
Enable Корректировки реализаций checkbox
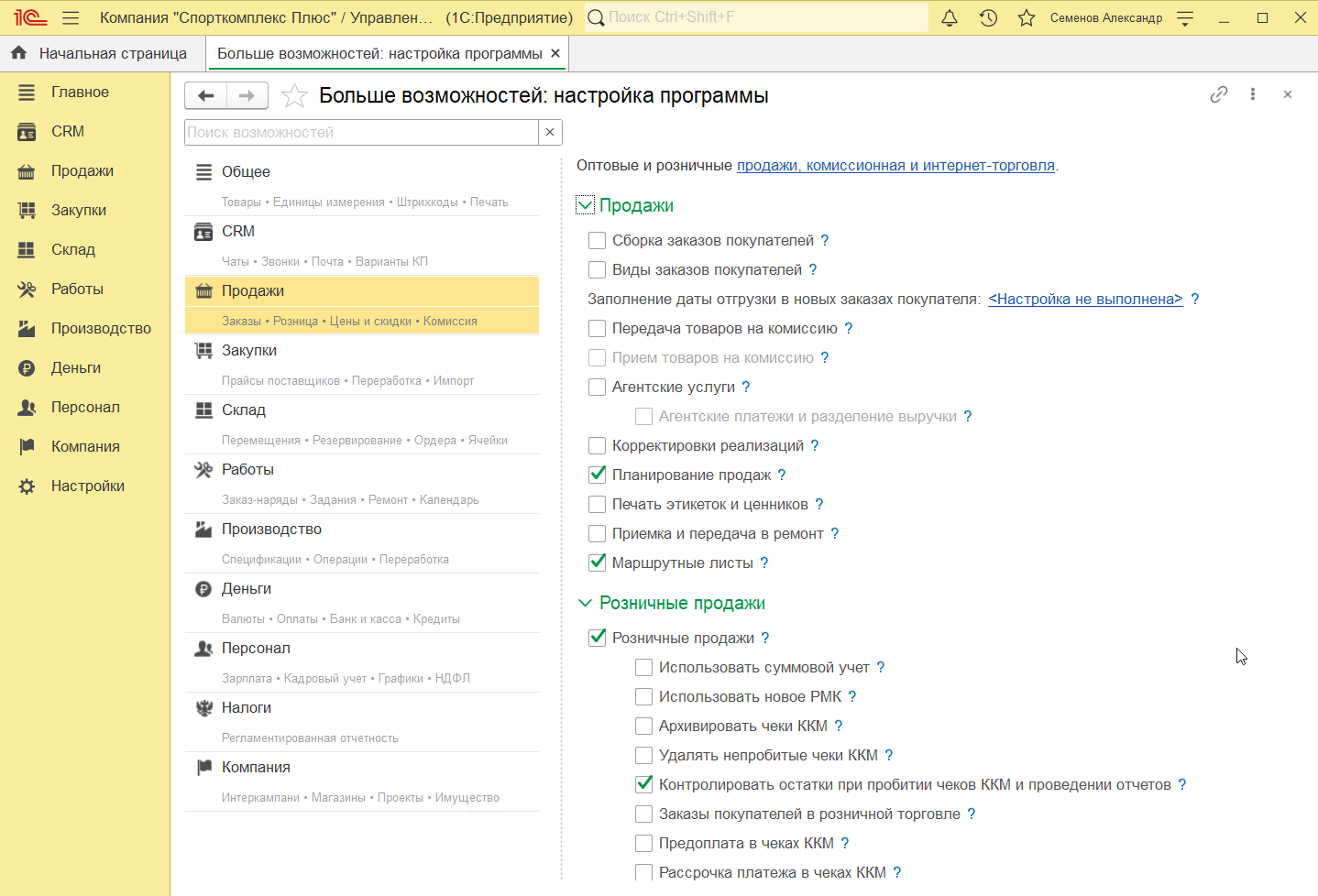[x=597, y=445]
